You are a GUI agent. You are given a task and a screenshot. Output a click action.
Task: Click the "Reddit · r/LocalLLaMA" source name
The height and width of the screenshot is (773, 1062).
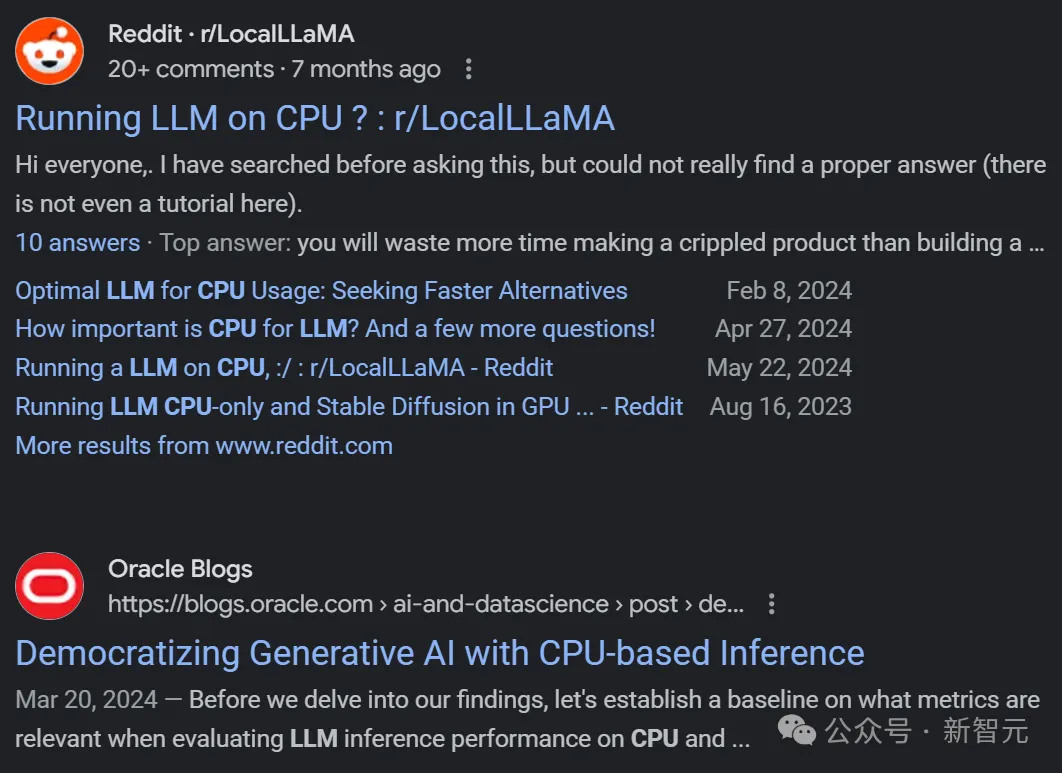(231, 34)
